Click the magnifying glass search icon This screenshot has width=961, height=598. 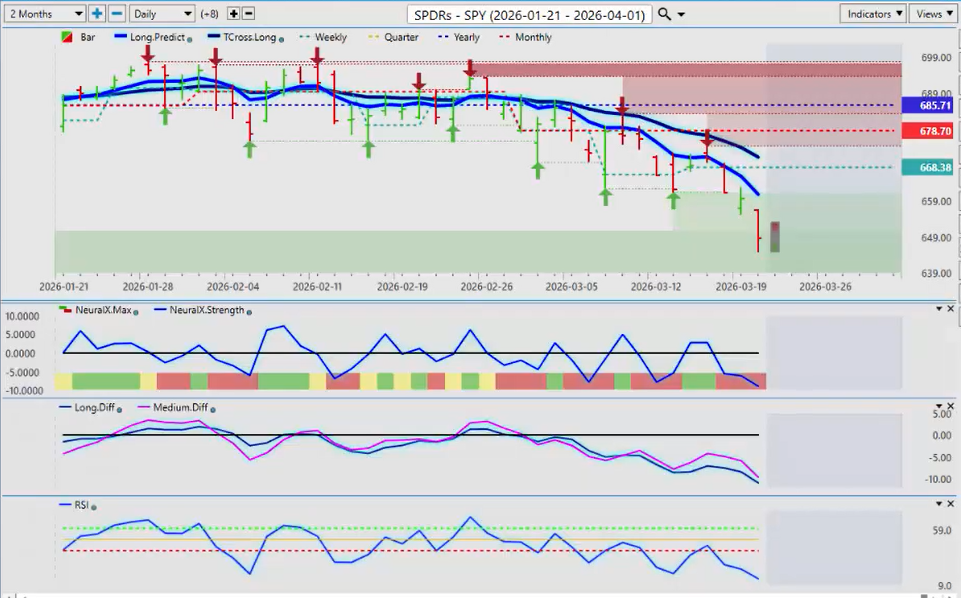click(x=666, y=14)
